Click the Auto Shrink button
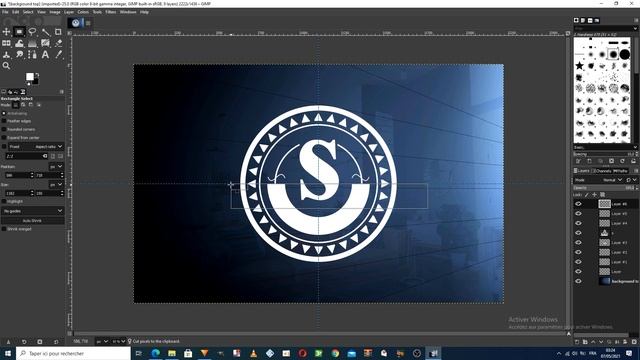The image size is (640, 360). coord(33,221)
